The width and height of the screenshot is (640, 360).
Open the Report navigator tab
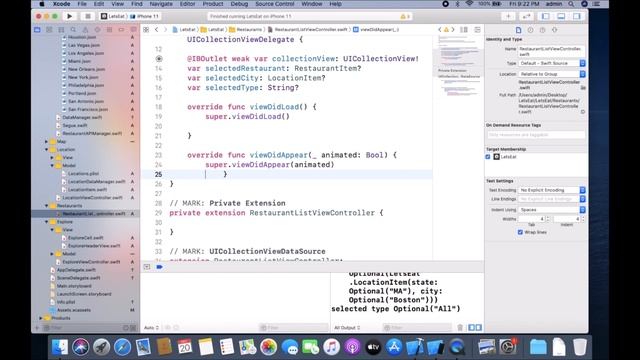133,30
